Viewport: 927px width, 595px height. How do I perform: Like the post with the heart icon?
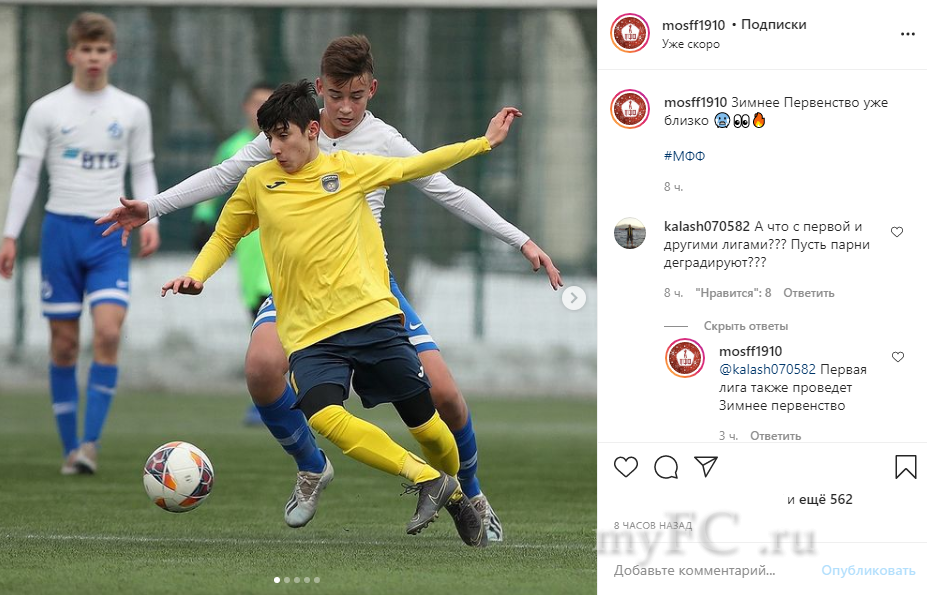[625, 467]
